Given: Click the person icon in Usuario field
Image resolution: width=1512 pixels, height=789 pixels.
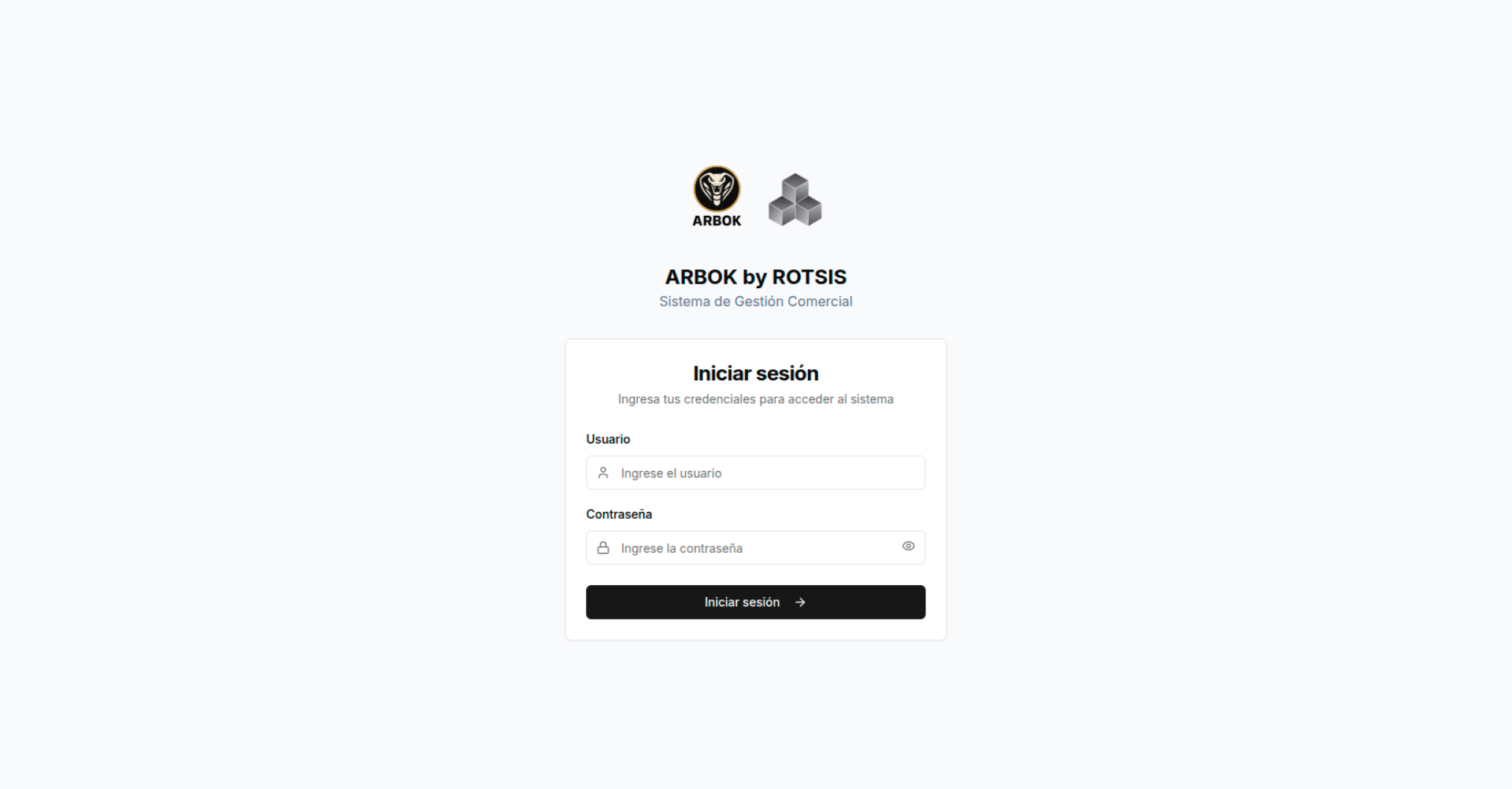Looking at the screenshot, I should (x=603, y=472).
